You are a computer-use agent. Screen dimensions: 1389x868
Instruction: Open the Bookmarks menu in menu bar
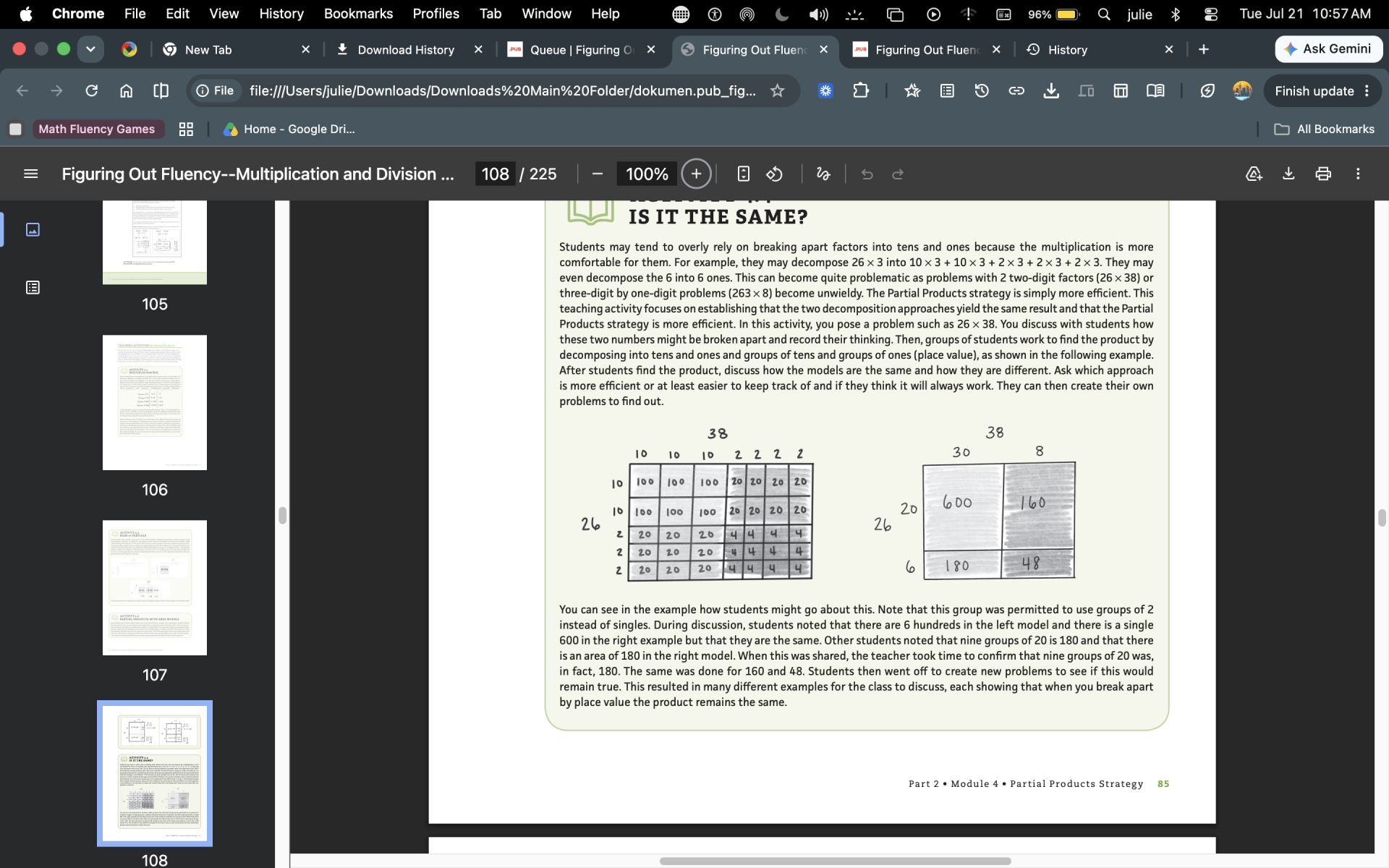[x=358, y=14]
